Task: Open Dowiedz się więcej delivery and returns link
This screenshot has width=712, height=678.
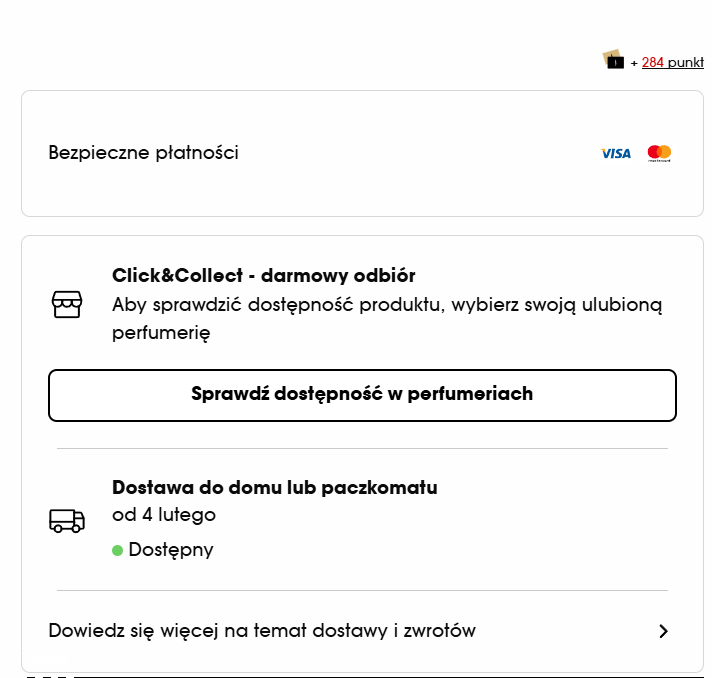Action: [x=262, y=631]
